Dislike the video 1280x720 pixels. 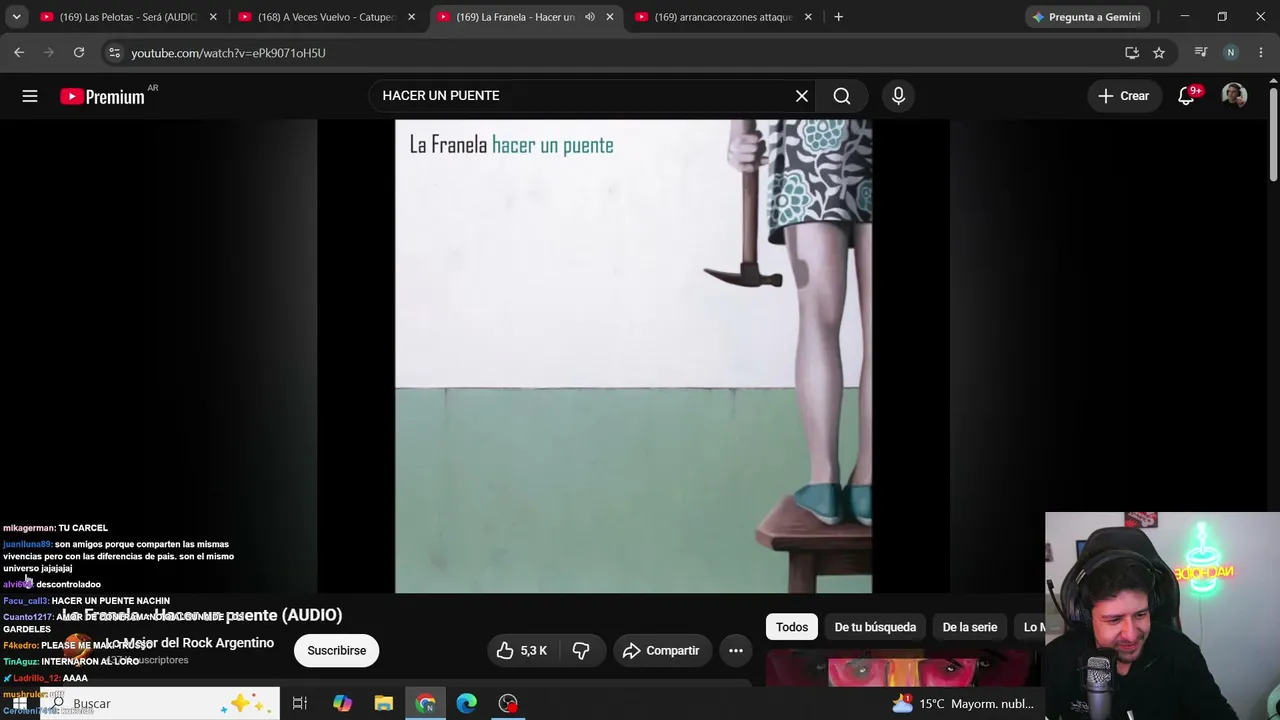click(581, 651)
